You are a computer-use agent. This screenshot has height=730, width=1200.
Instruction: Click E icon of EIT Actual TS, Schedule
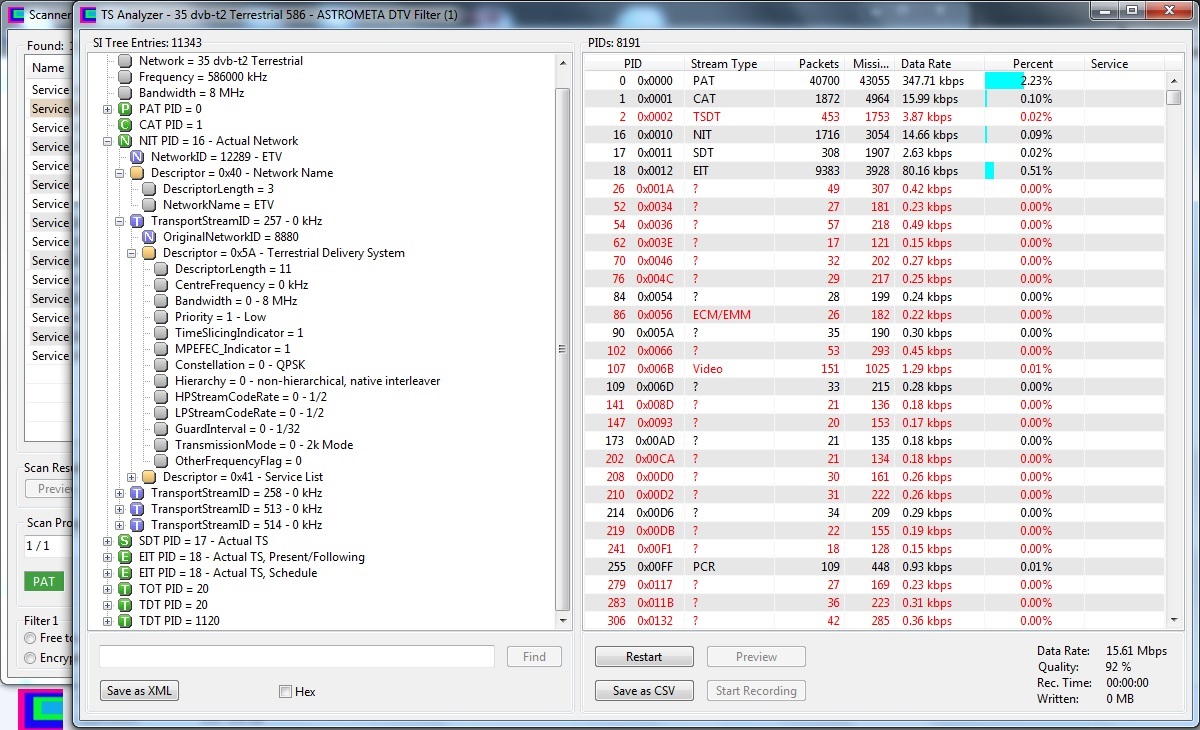click(x=125, y=573)
